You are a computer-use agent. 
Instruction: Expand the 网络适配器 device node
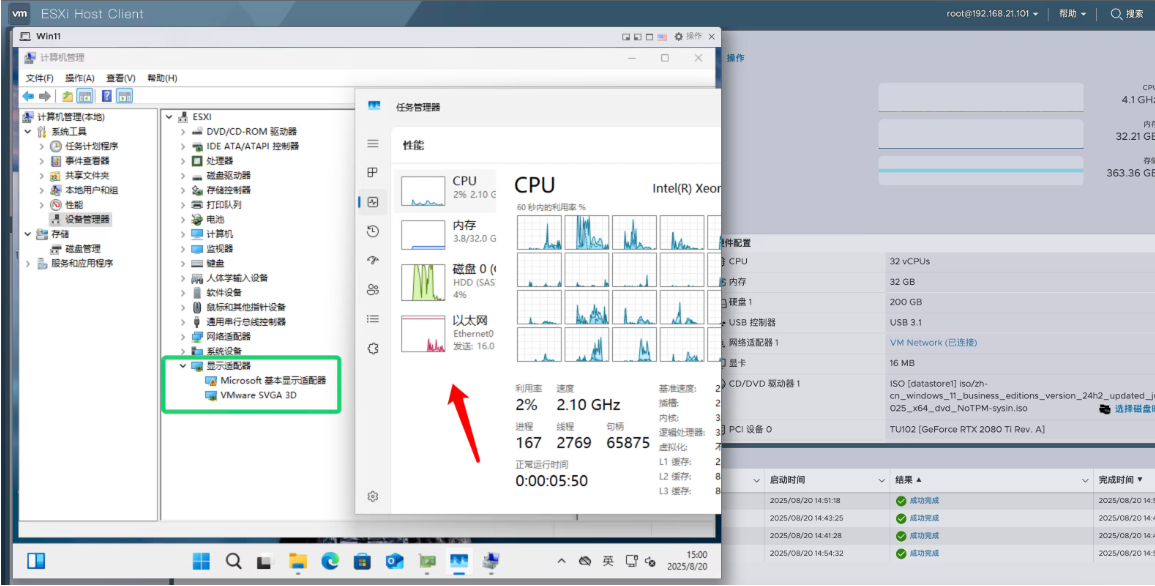(183, 336)
